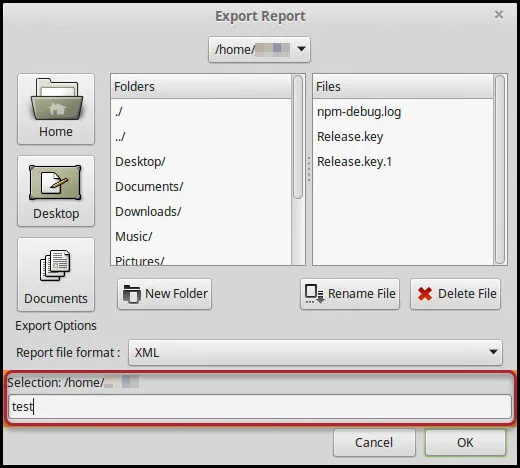Confirm export with the OK button
The height and width of the screenshot is (468, 520).
coord(465,443)
